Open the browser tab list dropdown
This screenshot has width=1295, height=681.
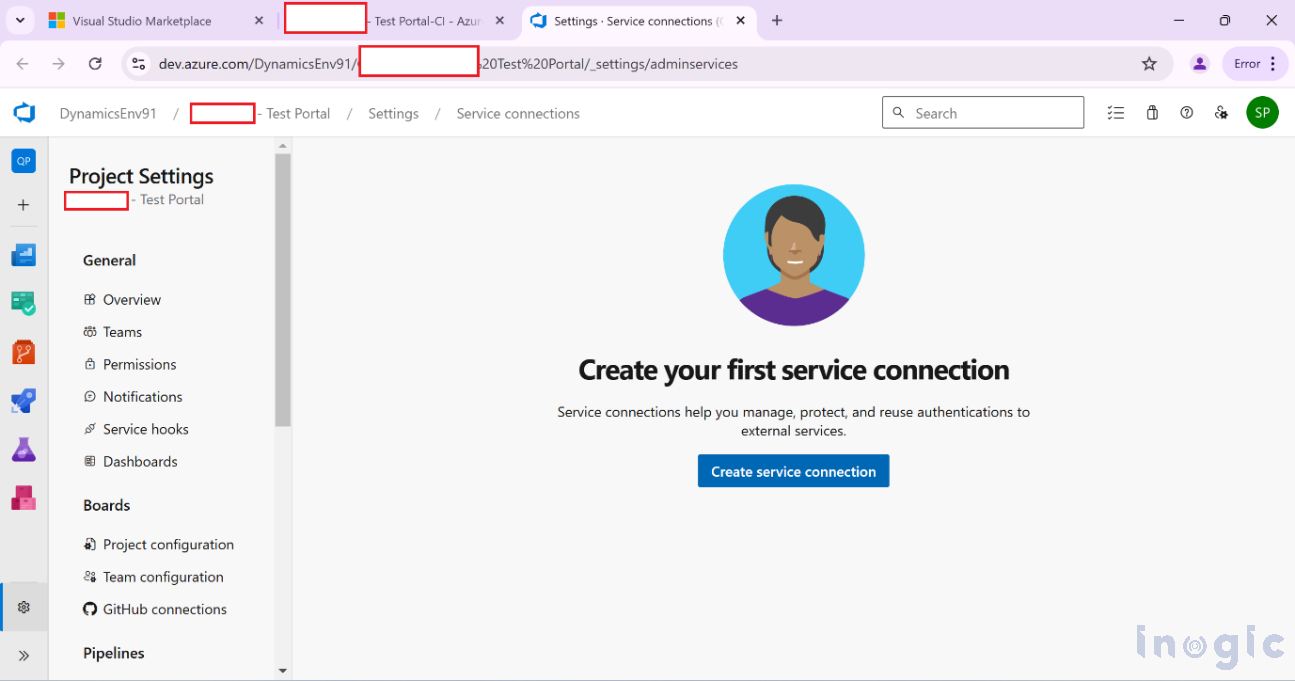click(20, 20)
